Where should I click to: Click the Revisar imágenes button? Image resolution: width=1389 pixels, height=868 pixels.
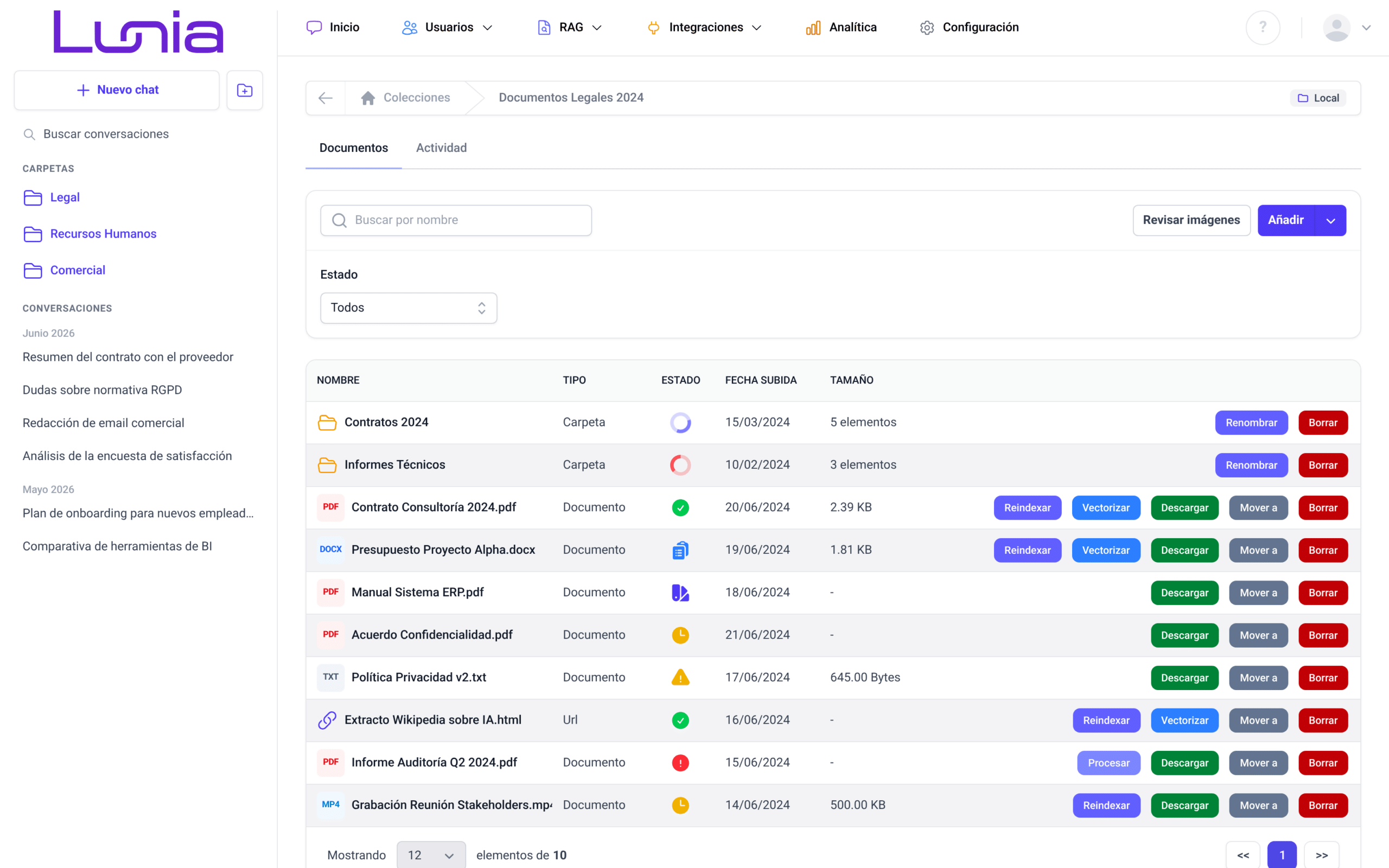point(1191,220)
